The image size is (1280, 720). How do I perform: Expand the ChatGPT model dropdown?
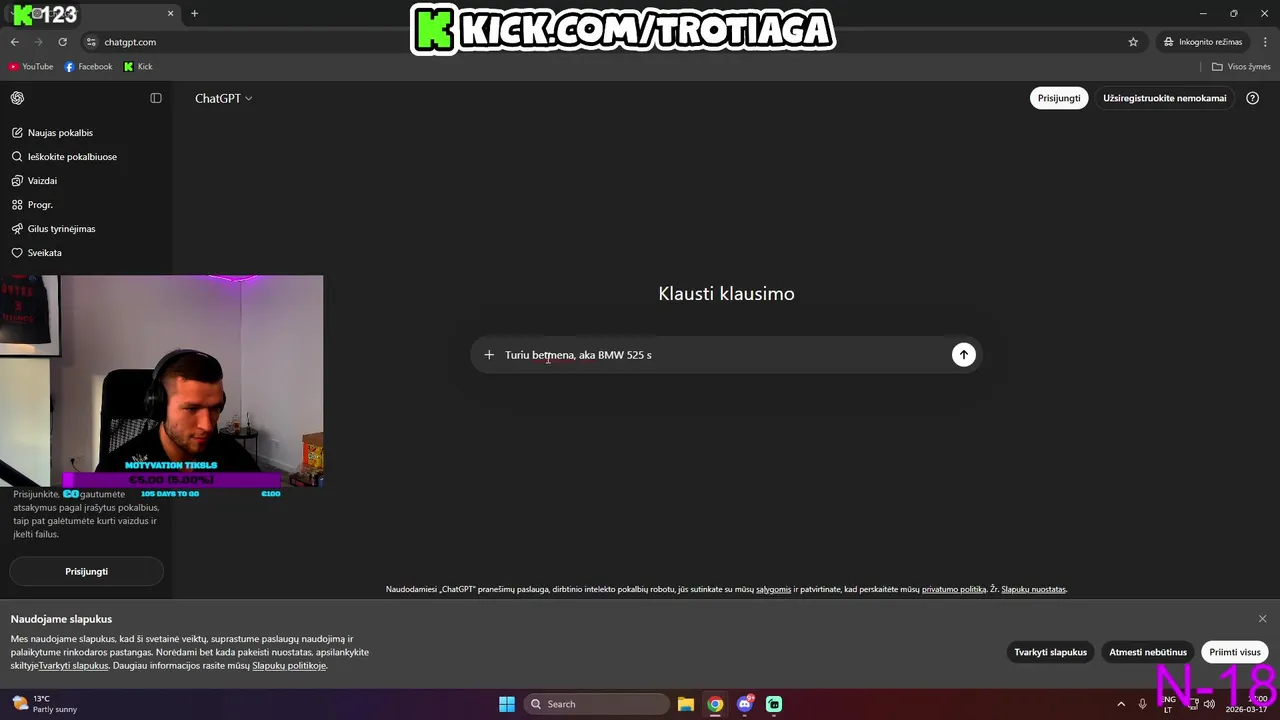pyautogui.click(x=223, y=98)
